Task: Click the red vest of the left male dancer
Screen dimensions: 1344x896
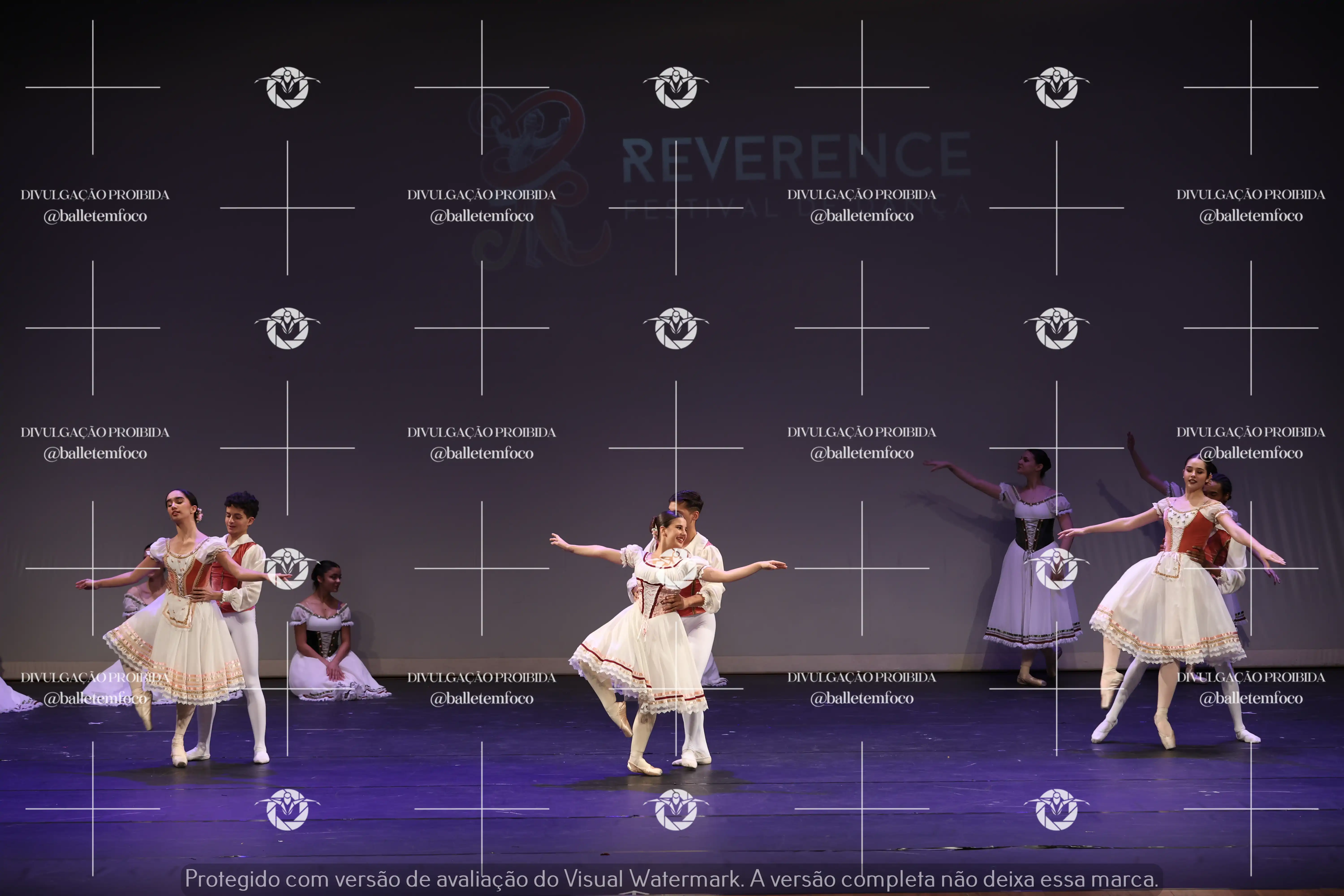Action: (x=231, y=577)
